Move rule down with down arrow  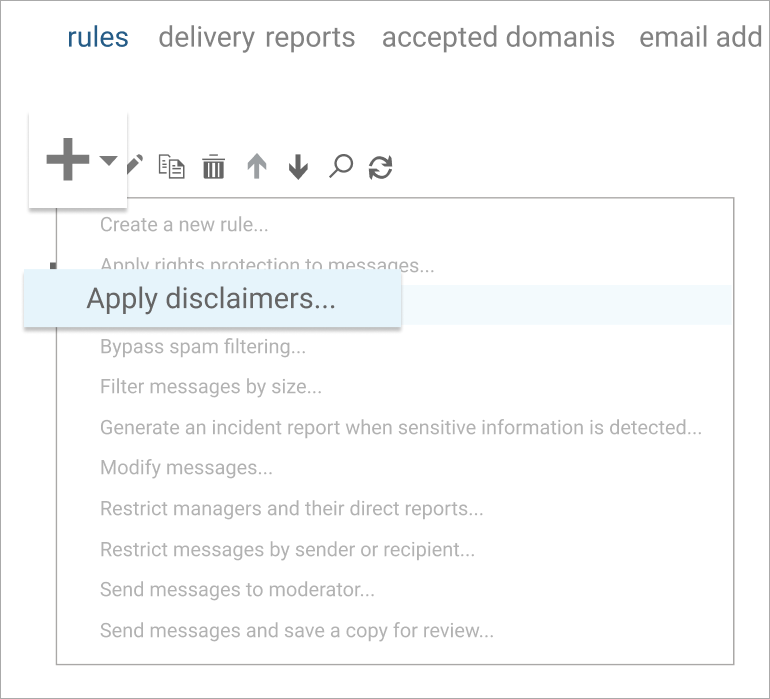(298, 167)
